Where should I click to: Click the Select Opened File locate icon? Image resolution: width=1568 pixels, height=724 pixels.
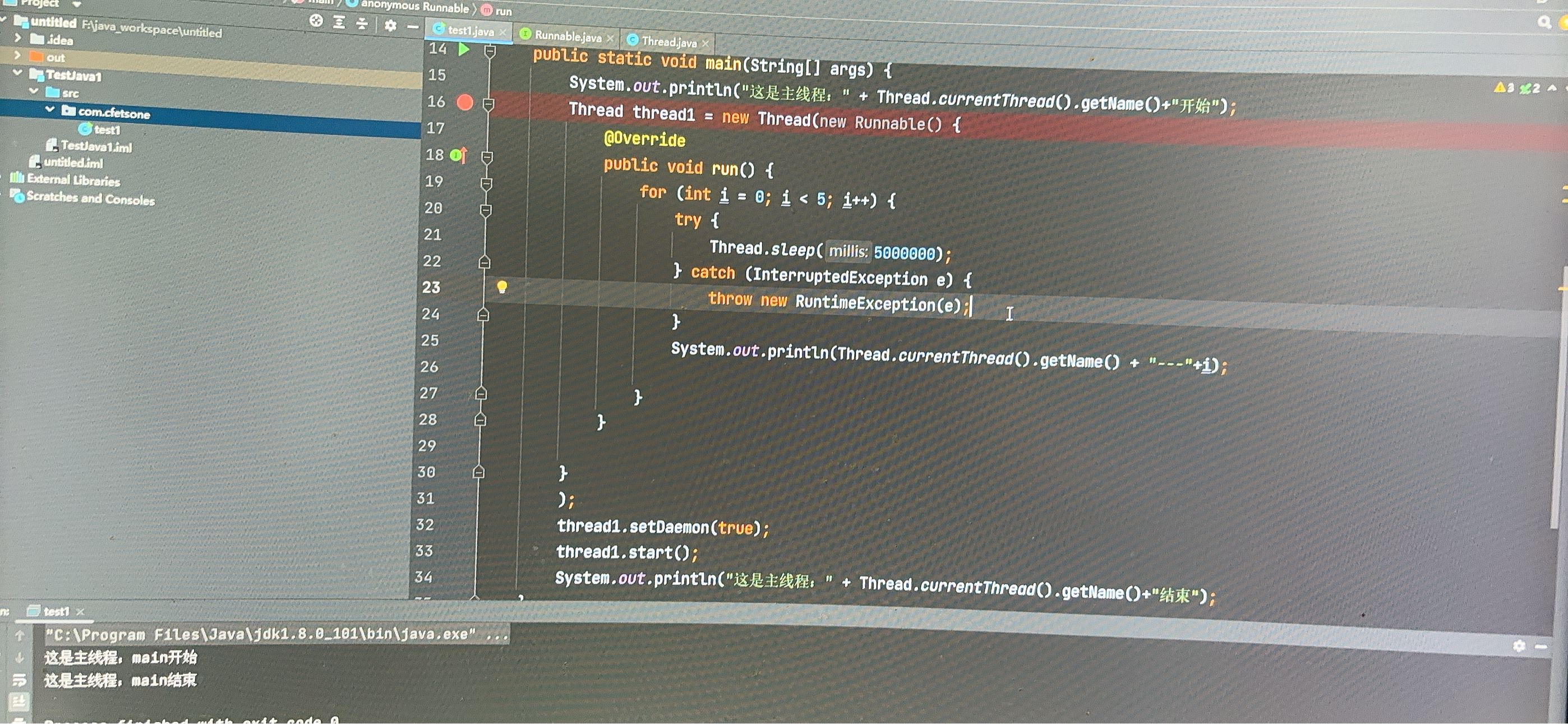[316, 21]
